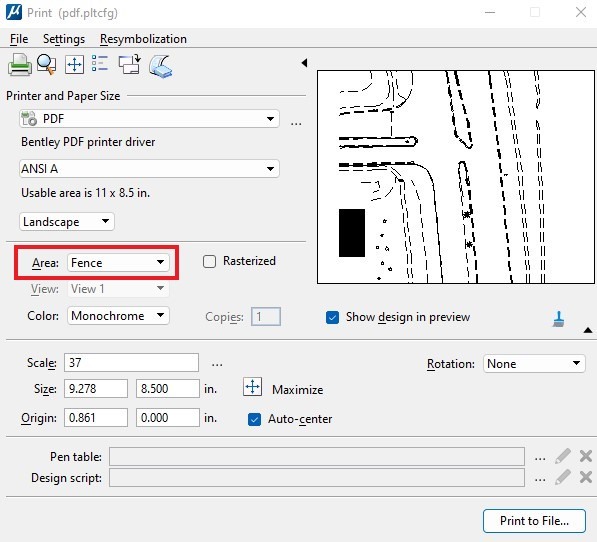Click the Apply Print Style icon
Viewport: 597px width, 542px height.
(x=161, y=66)
